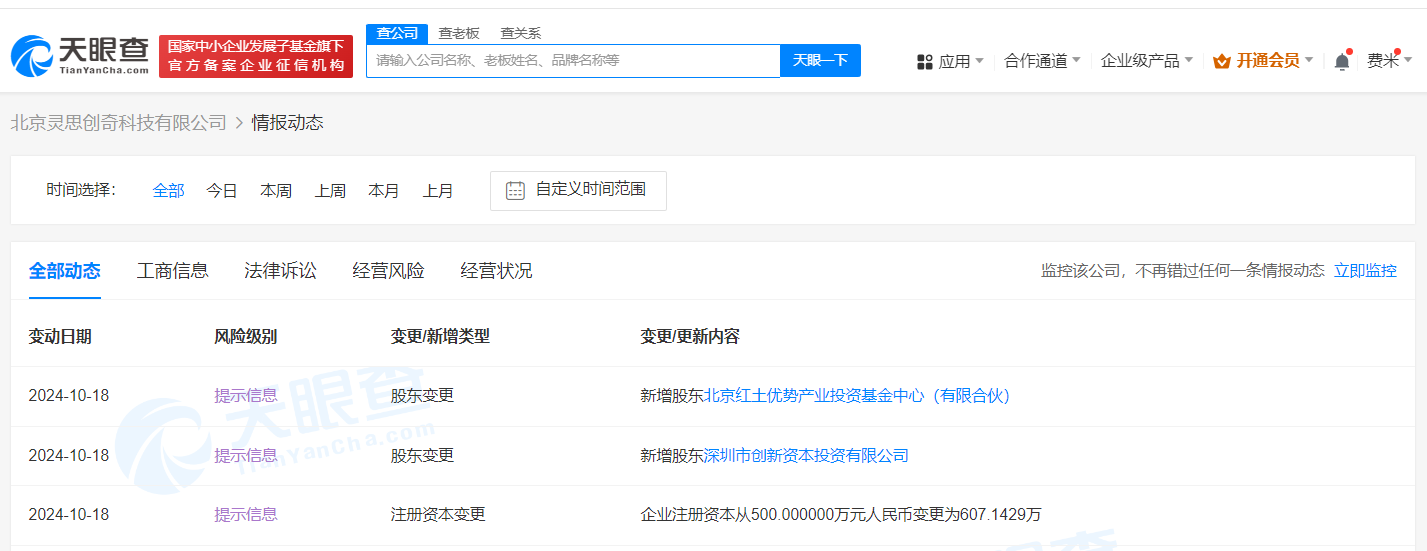Click the red 官方备案企业征信机构 banner

256,56
